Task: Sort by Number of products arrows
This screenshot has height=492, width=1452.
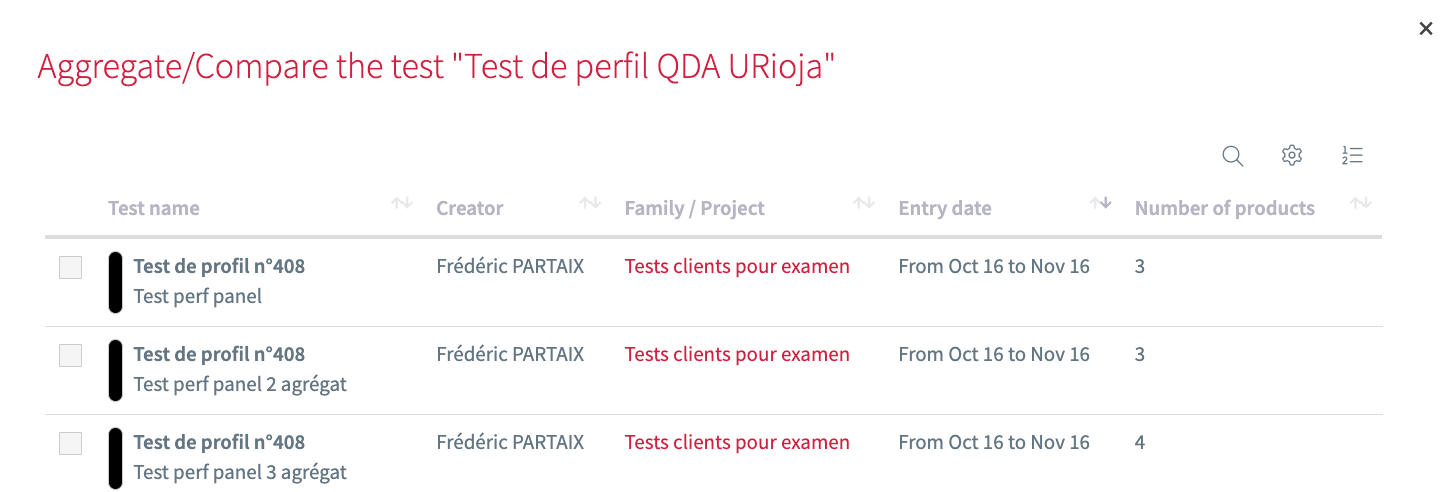Action: tap(1360, 203)
